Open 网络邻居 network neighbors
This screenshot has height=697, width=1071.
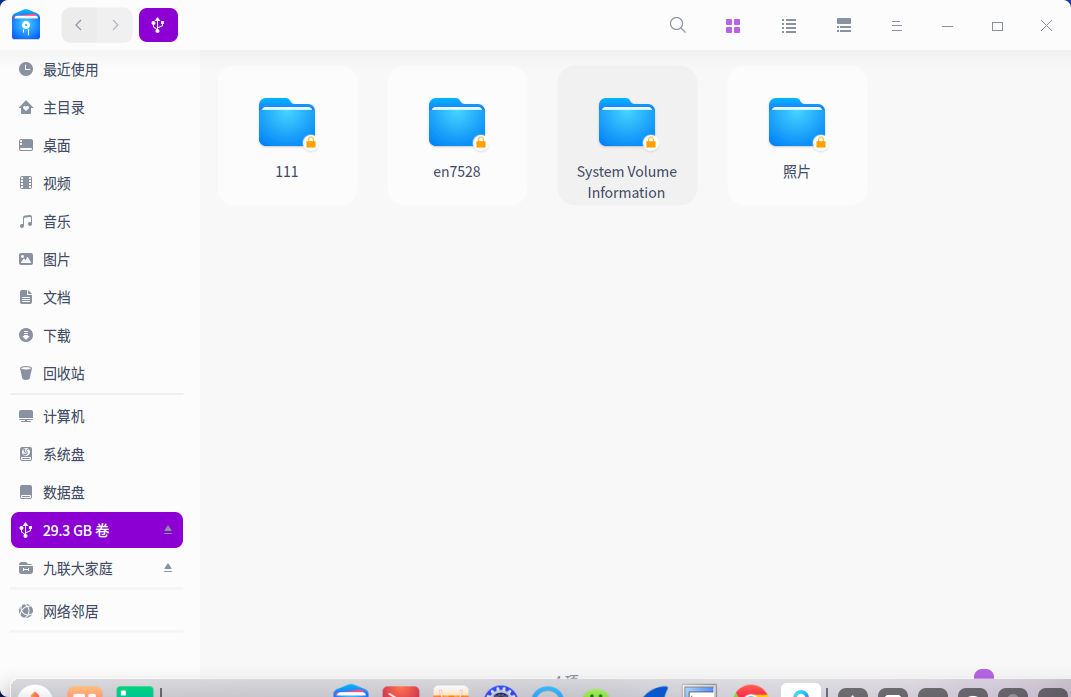pyautogui.click(x=97, y=612)
